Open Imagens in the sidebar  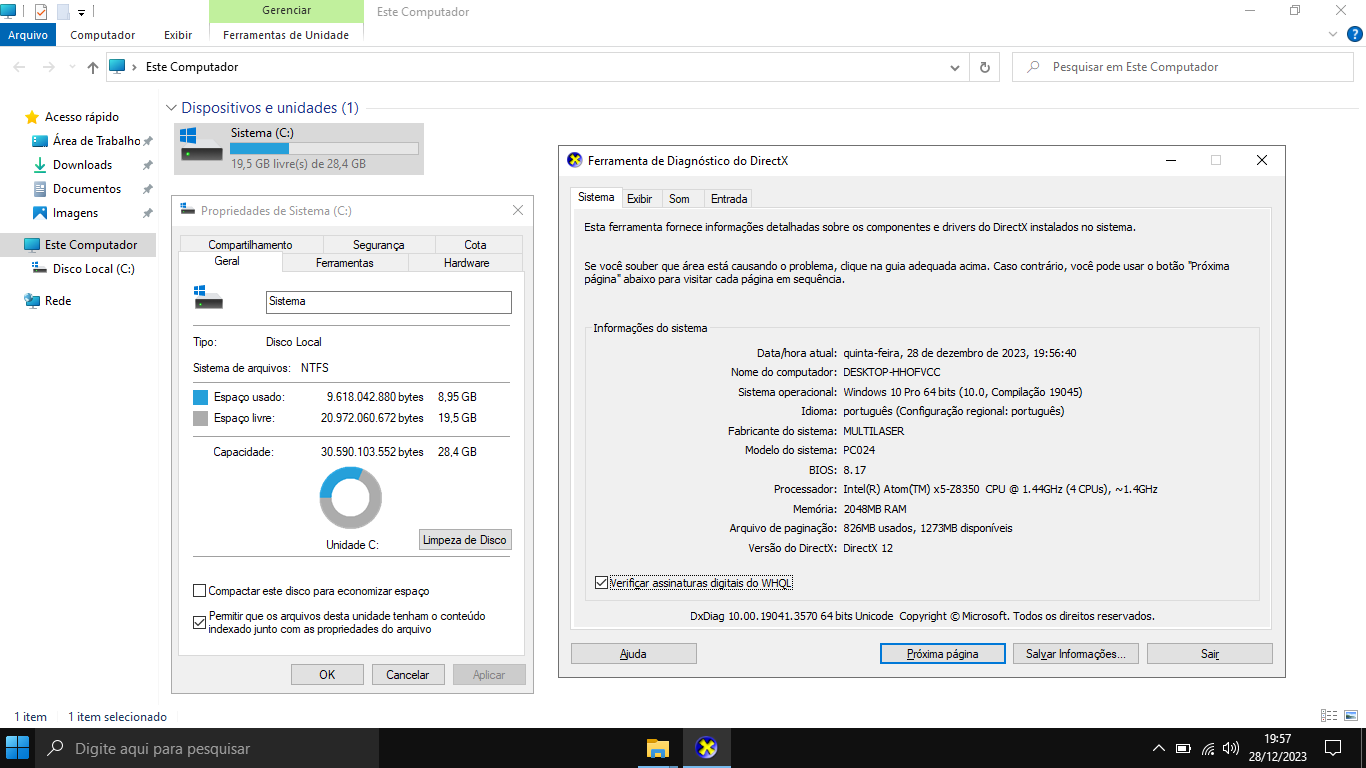point(75,213)
